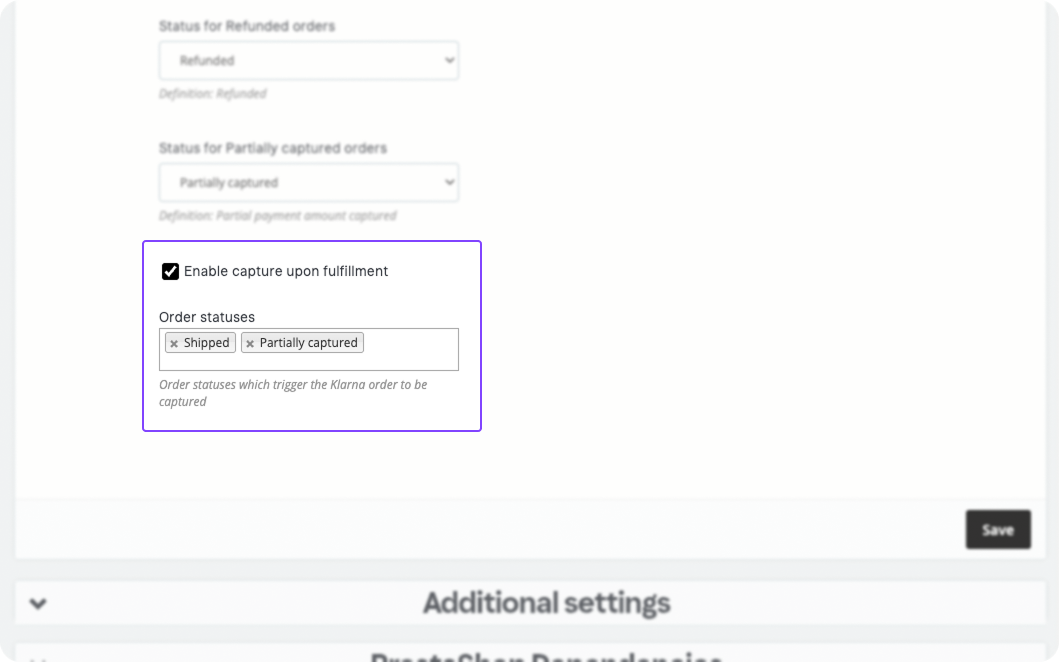1059x662 pixels.
Task: Click the arrow on the Partially captured select box
Action: point(449,182)
